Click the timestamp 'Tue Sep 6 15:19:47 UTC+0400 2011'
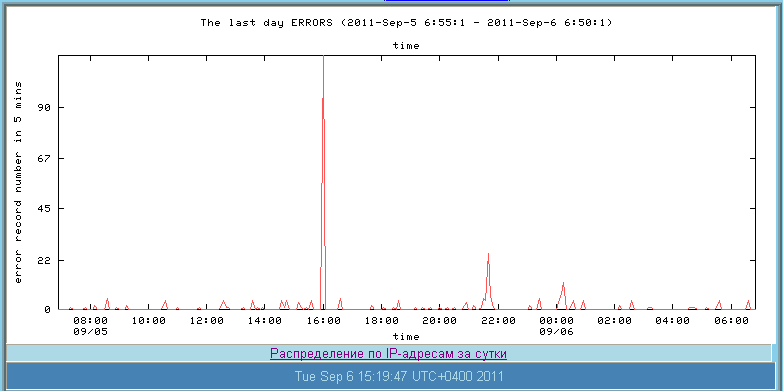783x391 pixels. click(399, 376)
